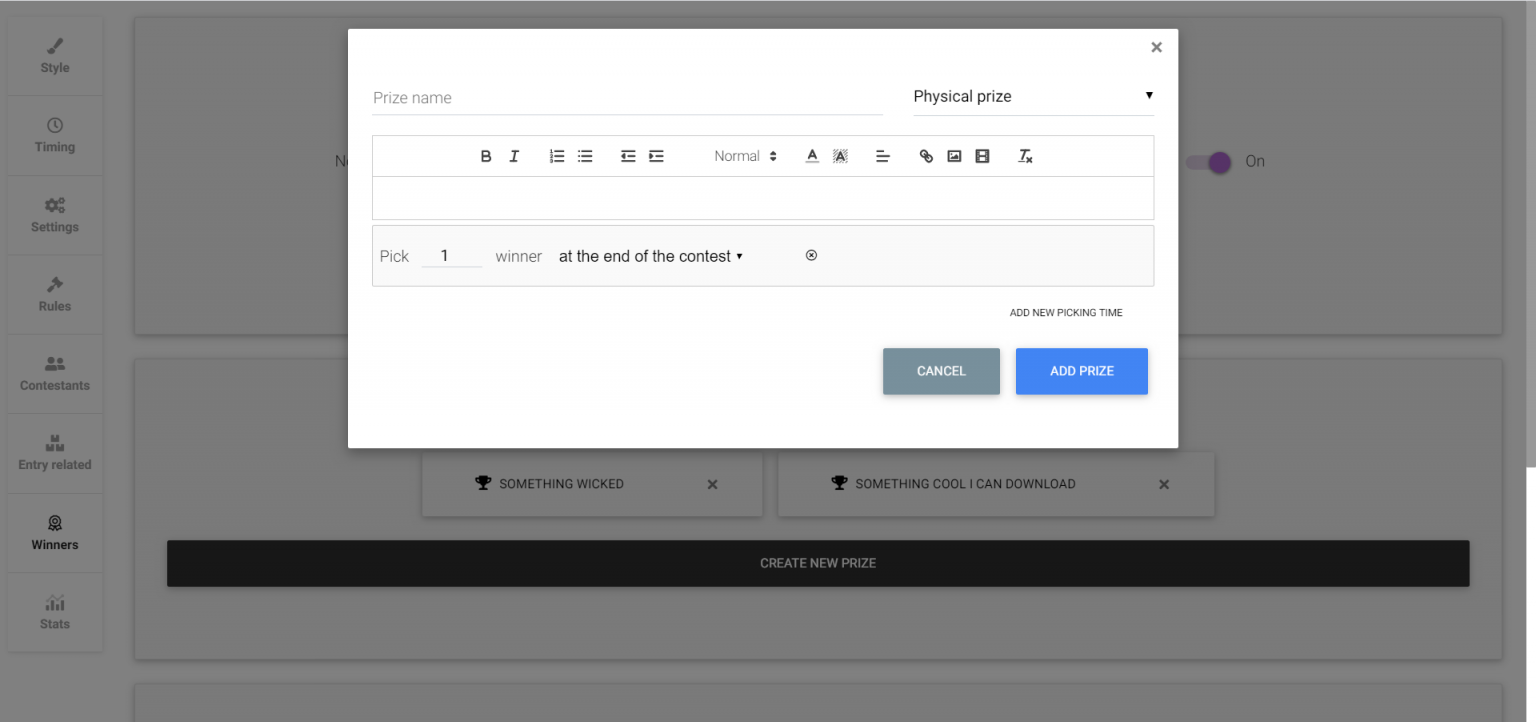Switch off the purple On toggle

(x=1209, y=162)
